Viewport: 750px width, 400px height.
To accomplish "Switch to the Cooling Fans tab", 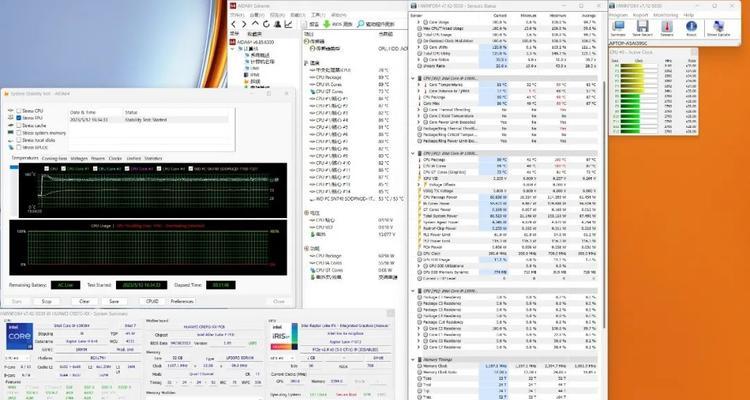I will pos(55,158).
